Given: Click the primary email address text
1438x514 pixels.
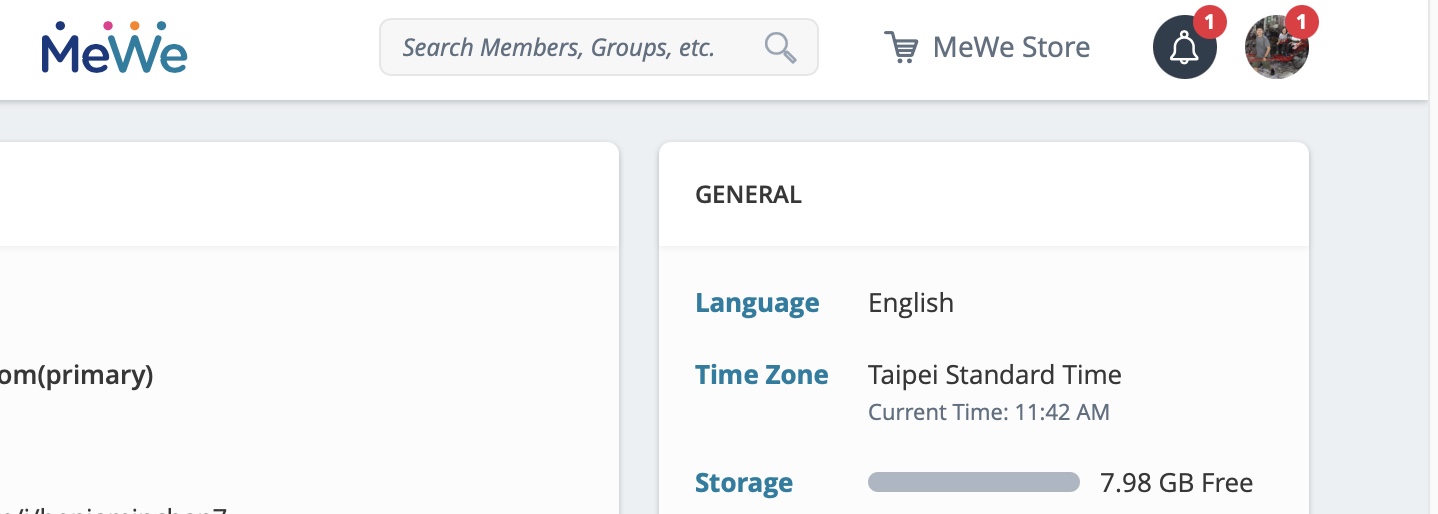Looking at the screenshot, I should [x=77, y=376].
